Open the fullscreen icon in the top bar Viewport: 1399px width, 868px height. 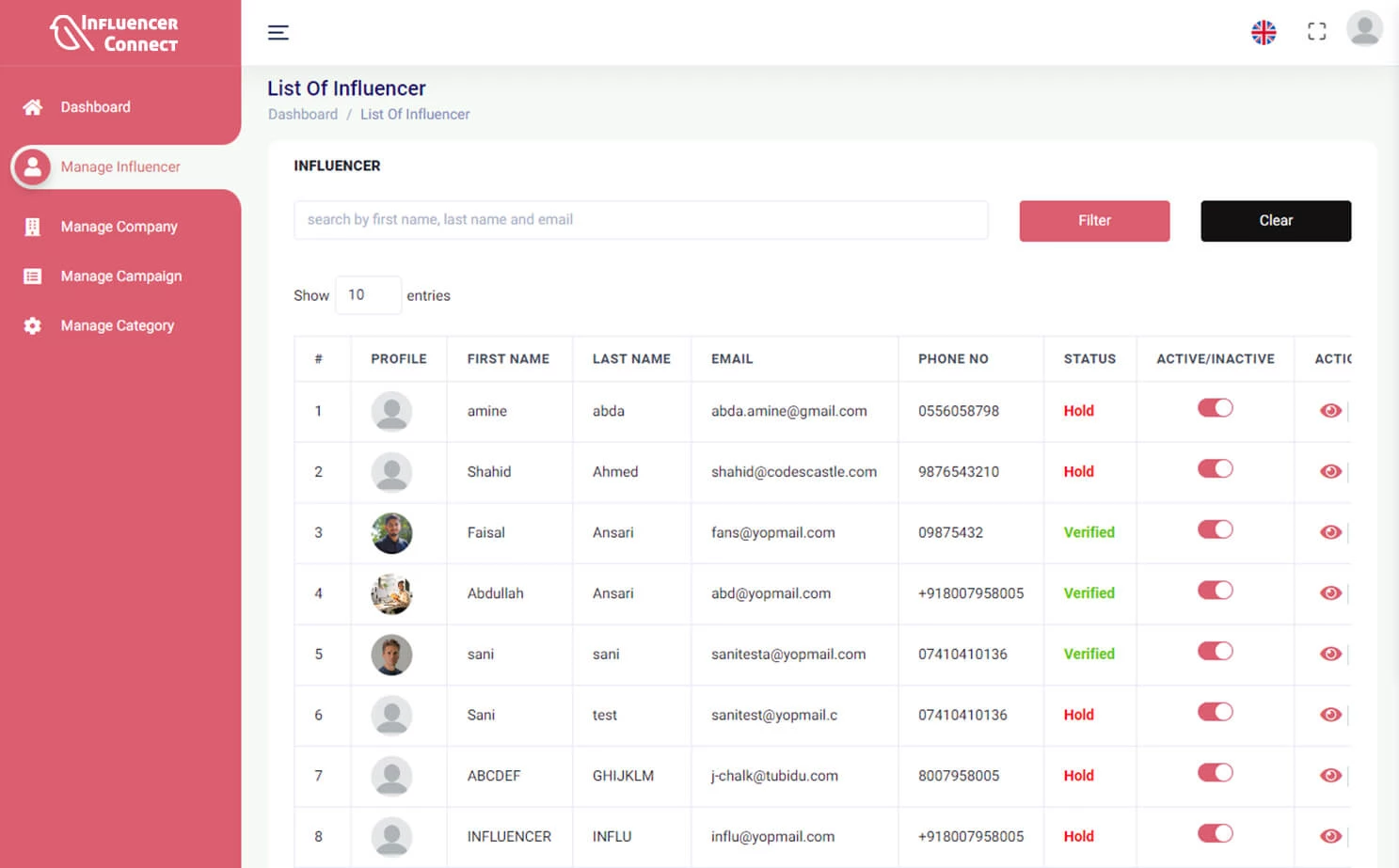[1316, 30]
